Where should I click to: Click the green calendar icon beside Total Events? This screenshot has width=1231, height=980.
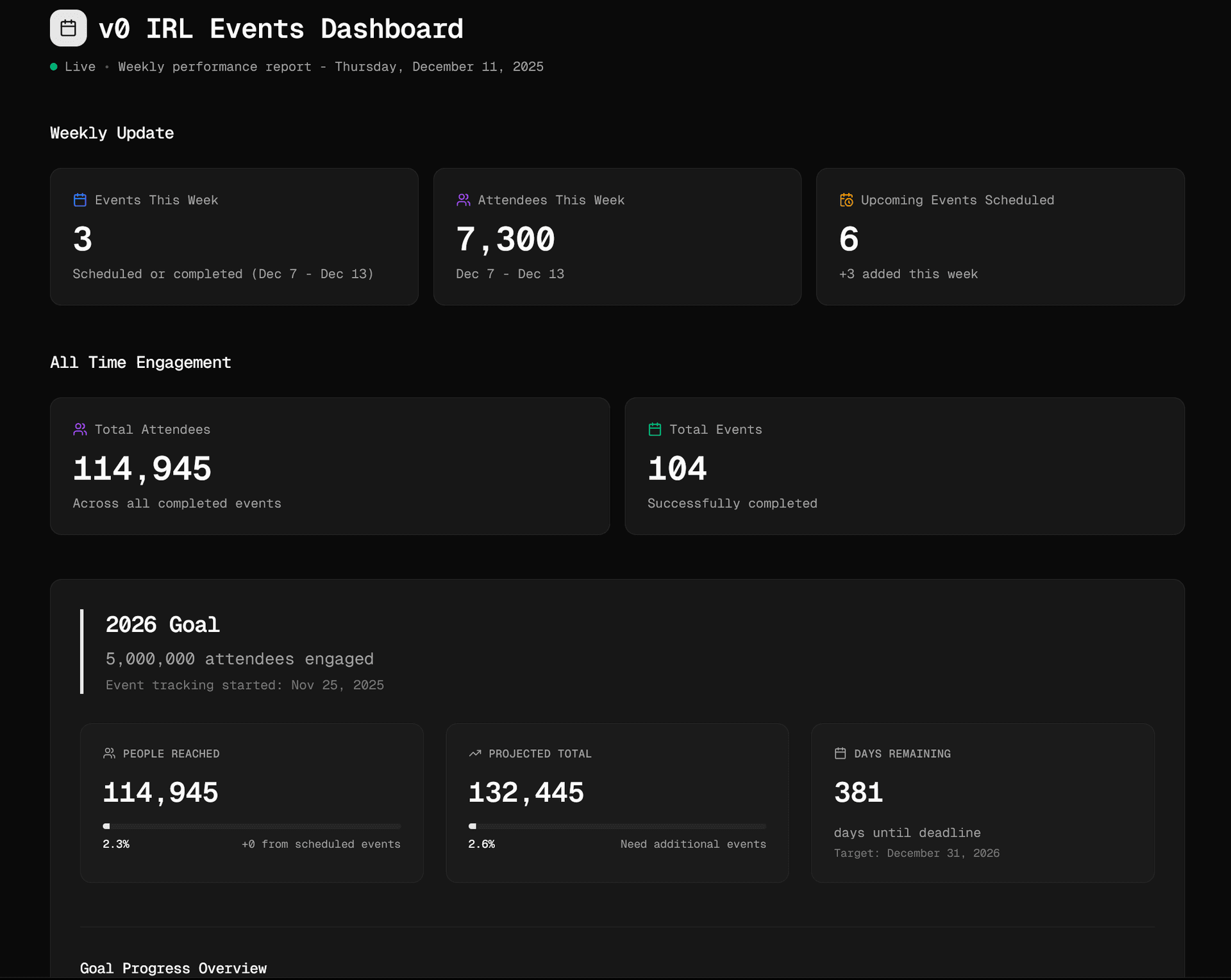(x=655, y=429)
